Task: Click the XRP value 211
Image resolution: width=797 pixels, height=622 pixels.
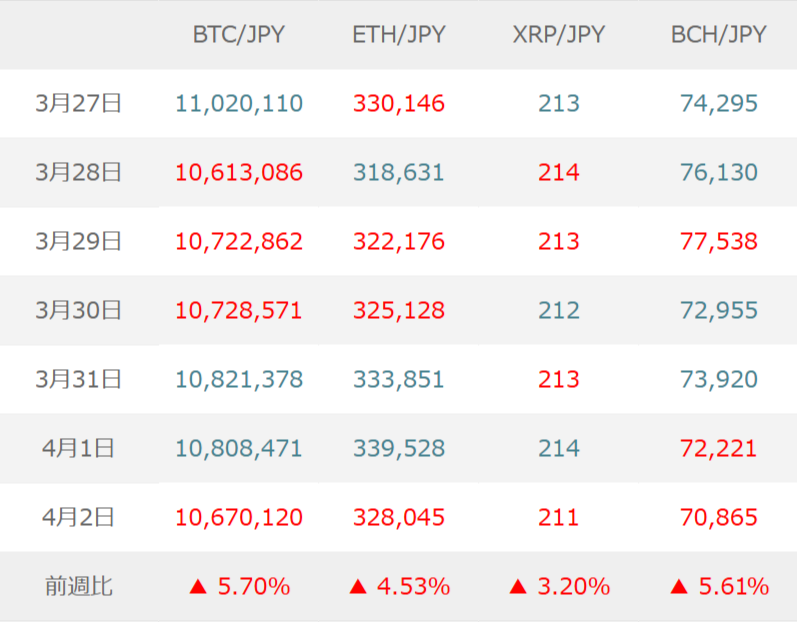Action: tap(558, 518)
